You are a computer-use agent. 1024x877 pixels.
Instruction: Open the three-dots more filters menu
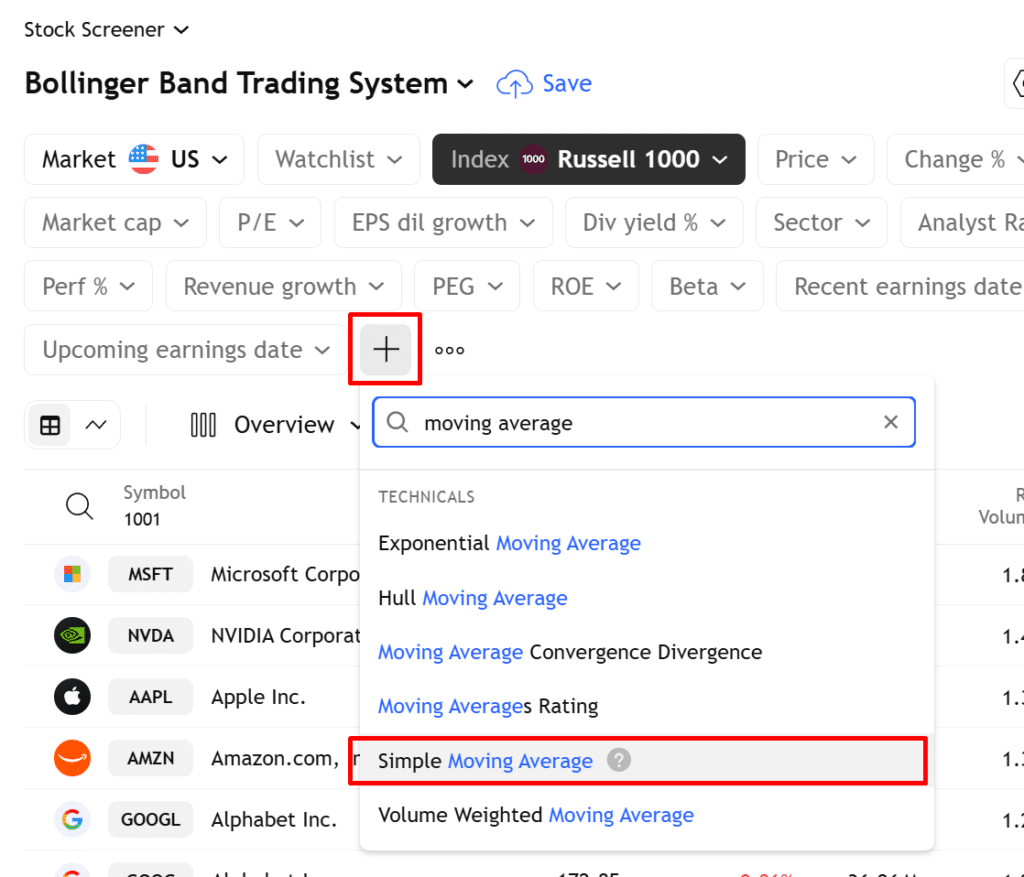coord(449,351)
